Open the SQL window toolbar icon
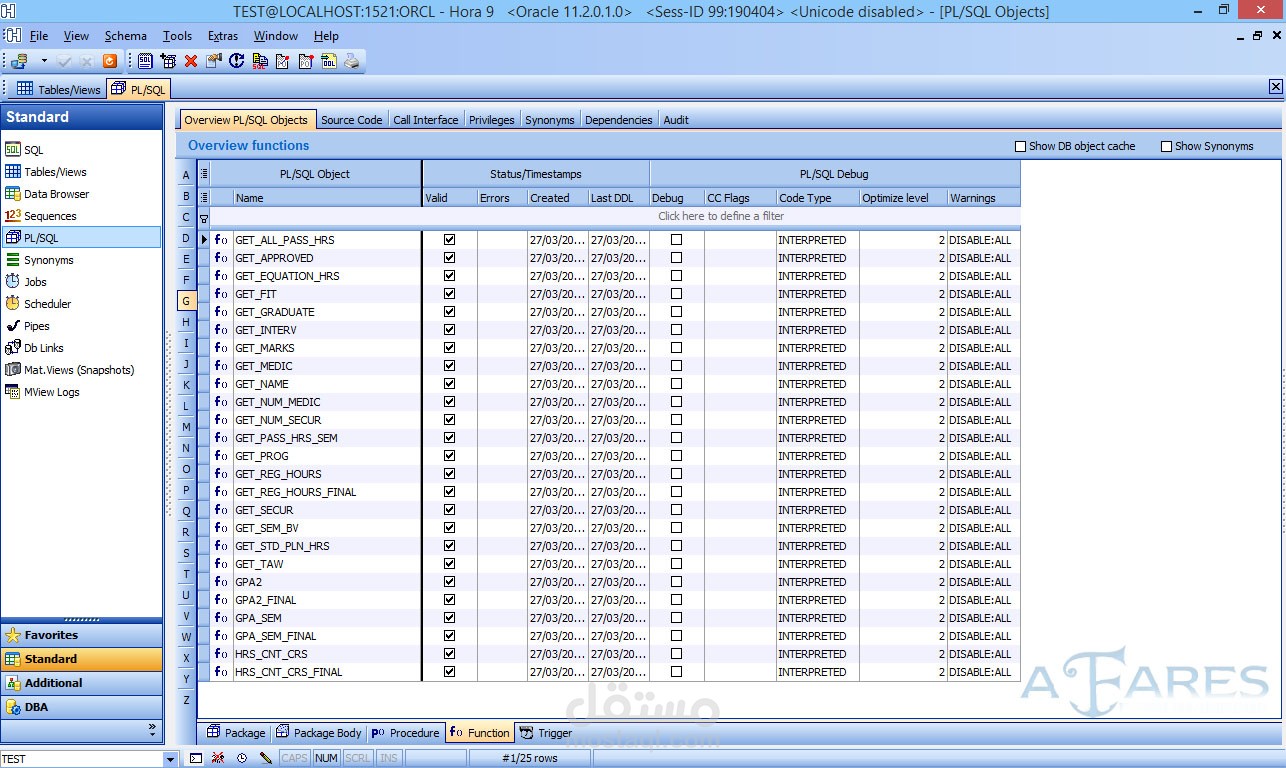The width and height of the screenshot is (1286, 768). [146, 61]
